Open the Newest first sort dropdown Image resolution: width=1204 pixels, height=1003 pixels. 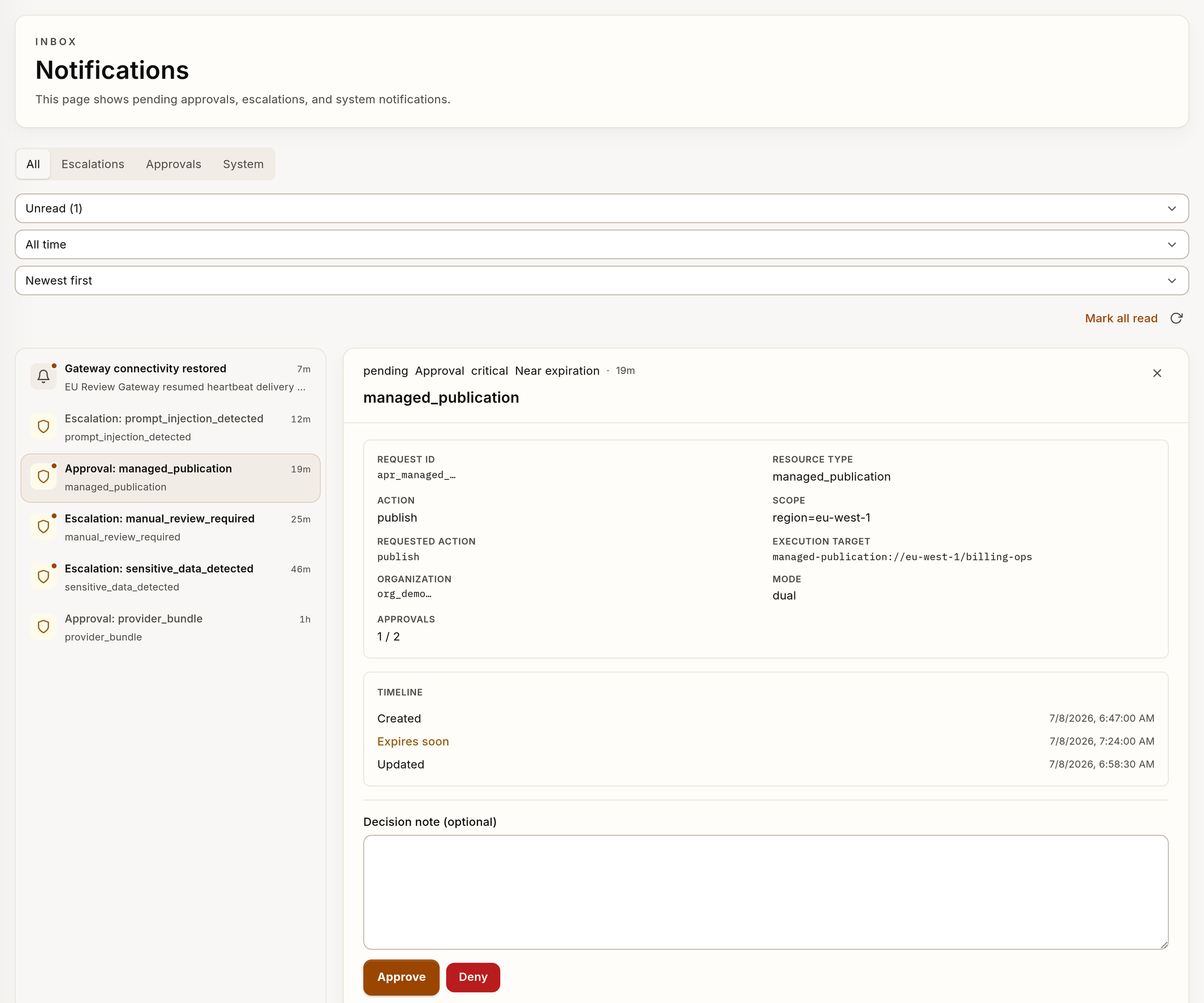[601, 281]
